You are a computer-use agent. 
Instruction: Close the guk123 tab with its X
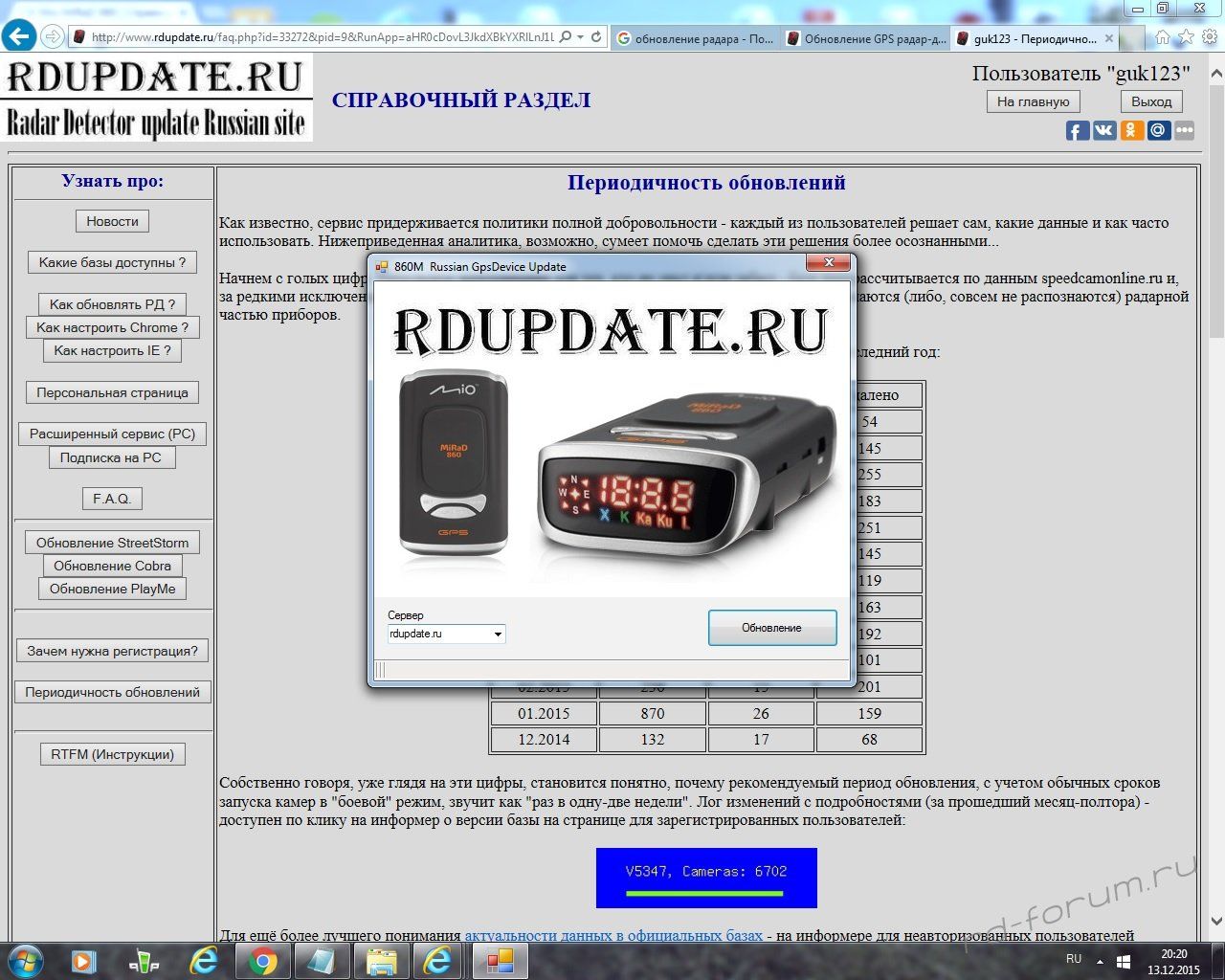pos(1109,38)
